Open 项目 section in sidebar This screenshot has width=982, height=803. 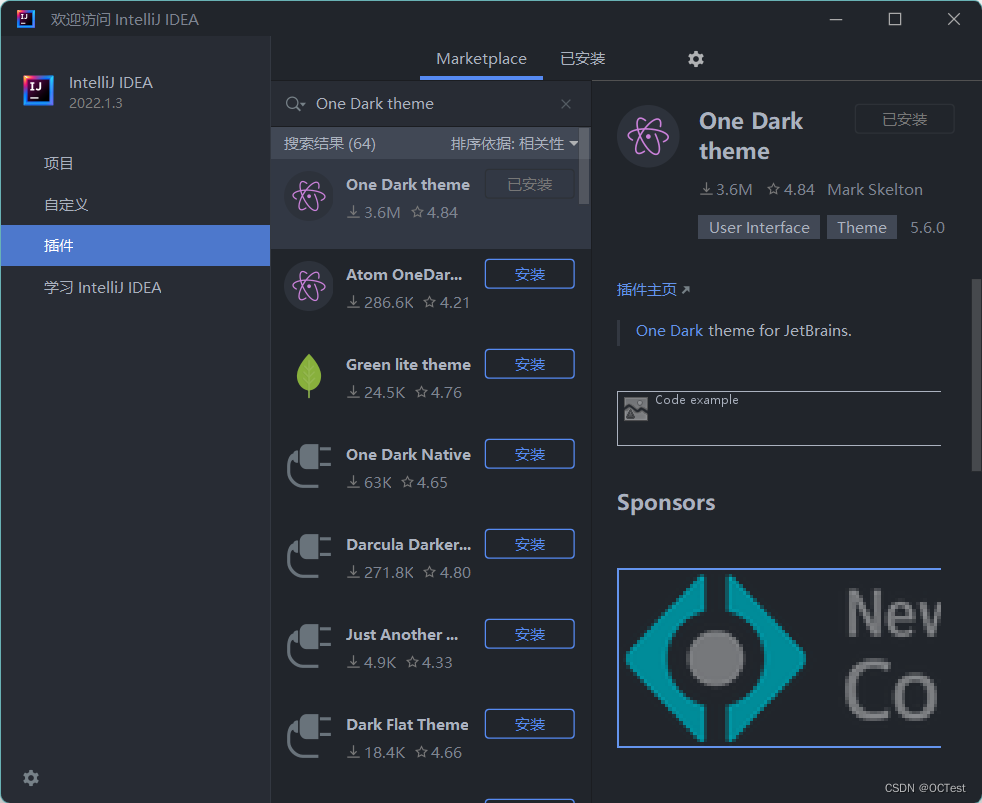coord(135,163)
